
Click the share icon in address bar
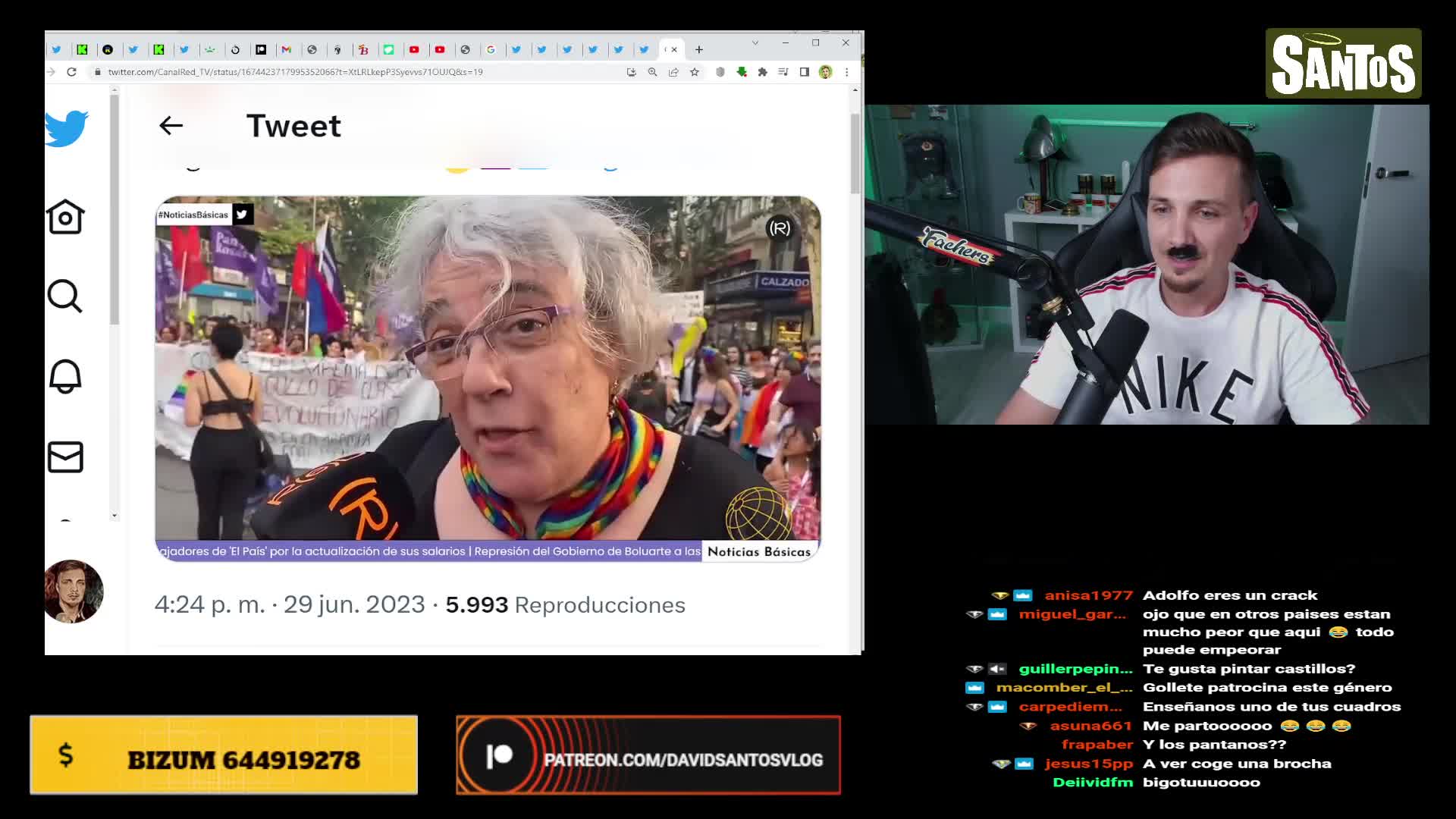tap(673, 72)
